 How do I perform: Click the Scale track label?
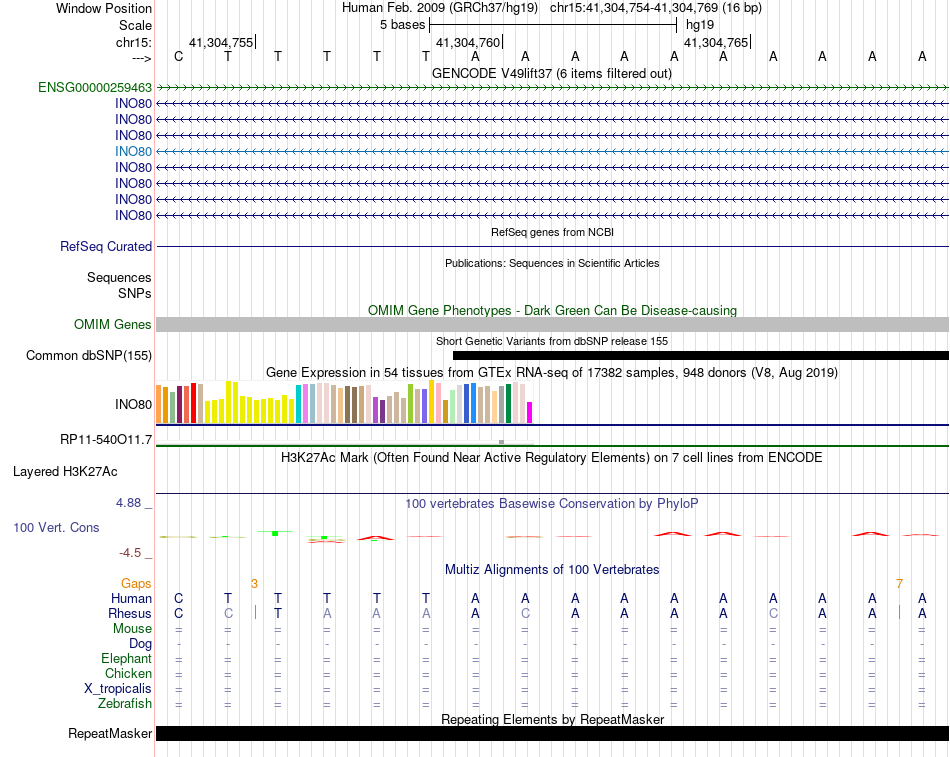point(135,25)
